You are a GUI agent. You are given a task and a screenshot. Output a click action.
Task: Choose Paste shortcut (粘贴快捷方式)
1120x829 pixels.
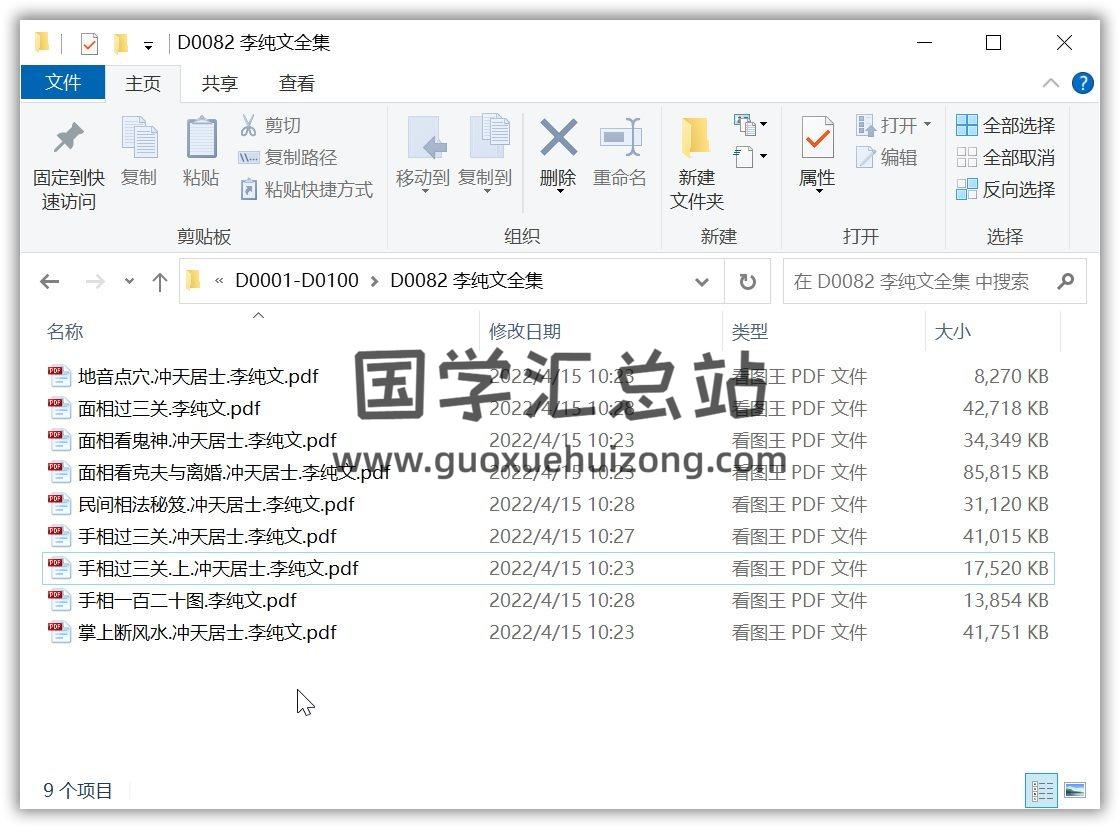click(306, 189)
